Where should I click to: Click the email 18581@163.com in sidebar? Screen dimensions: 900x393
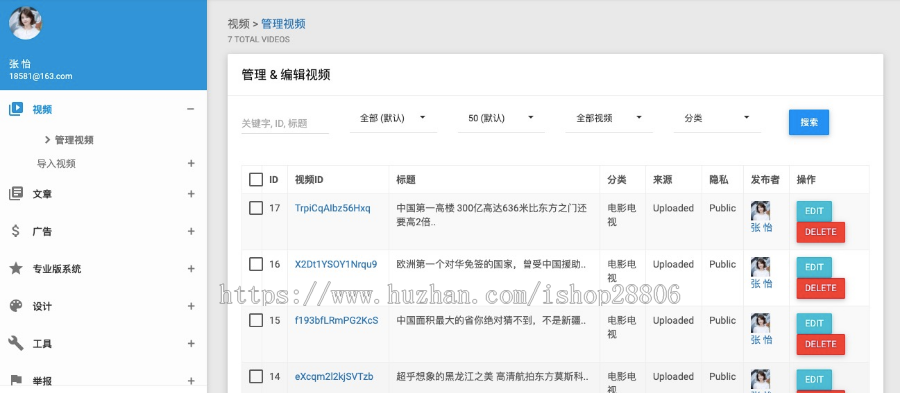40,76
